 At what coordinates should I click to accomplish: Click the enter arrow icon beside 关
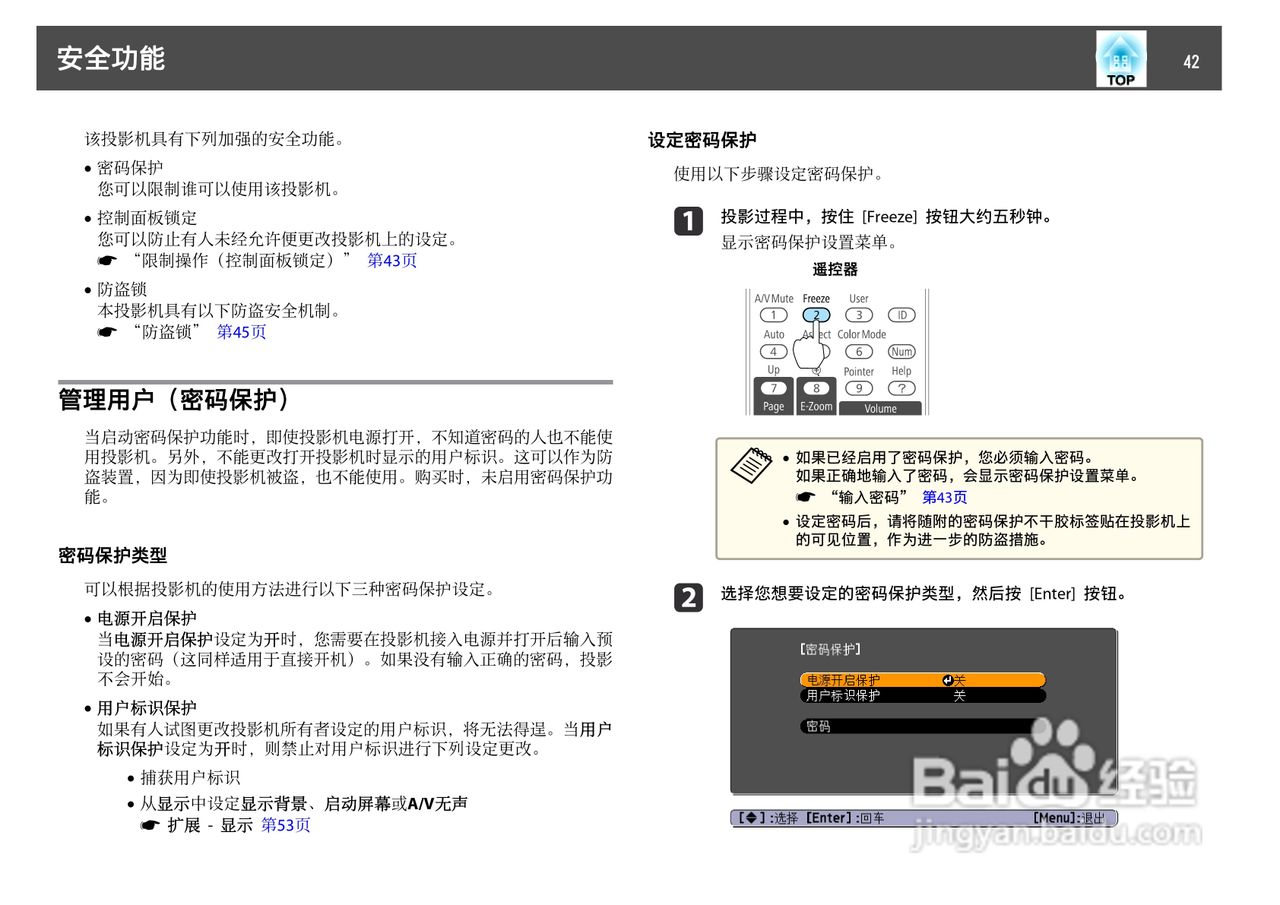947,680
